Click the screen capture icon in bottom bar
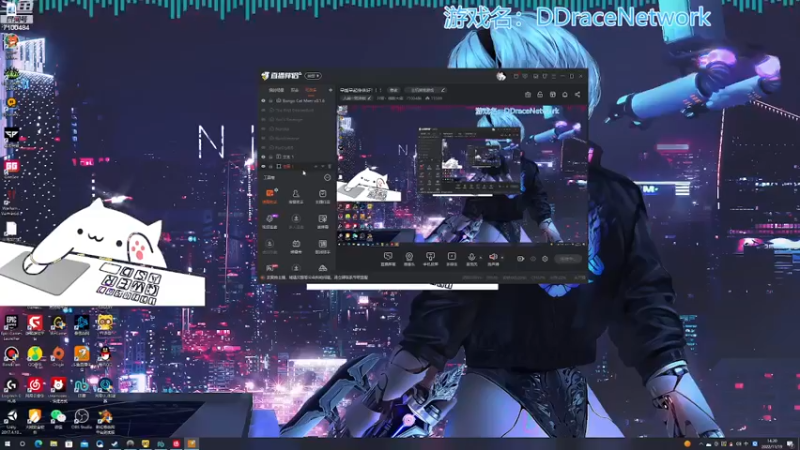The image size is (800, 450). click(388, 257)
